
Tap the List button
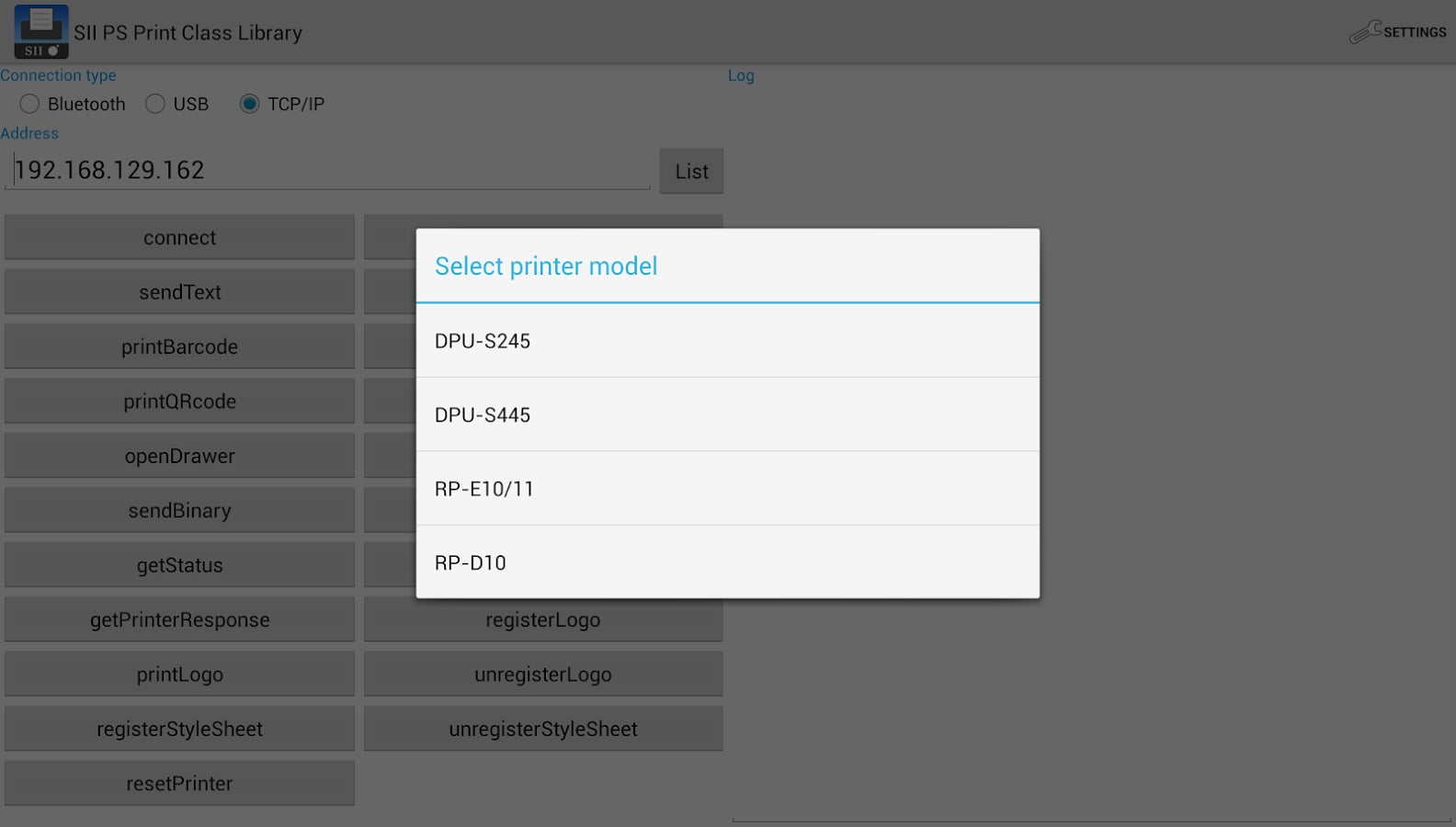tap(691, 172)
